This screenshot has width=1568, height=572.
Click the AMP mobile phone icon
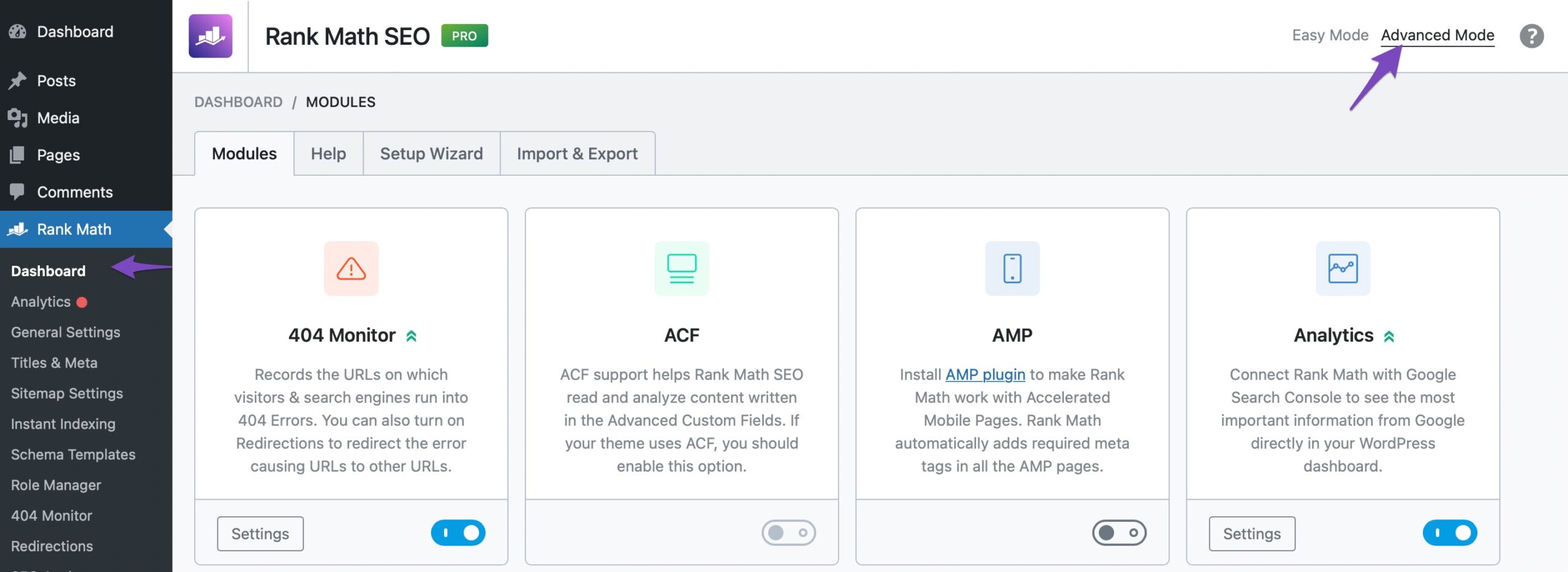1012,268
